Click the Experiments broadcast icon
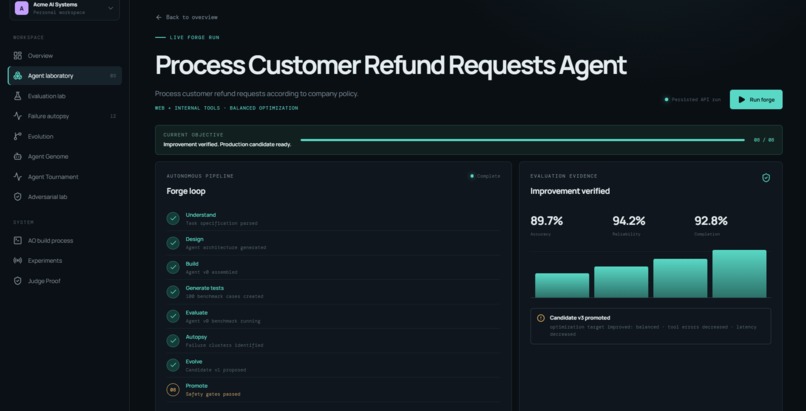Viewport: 806px width, 411px height. point(17,260)
